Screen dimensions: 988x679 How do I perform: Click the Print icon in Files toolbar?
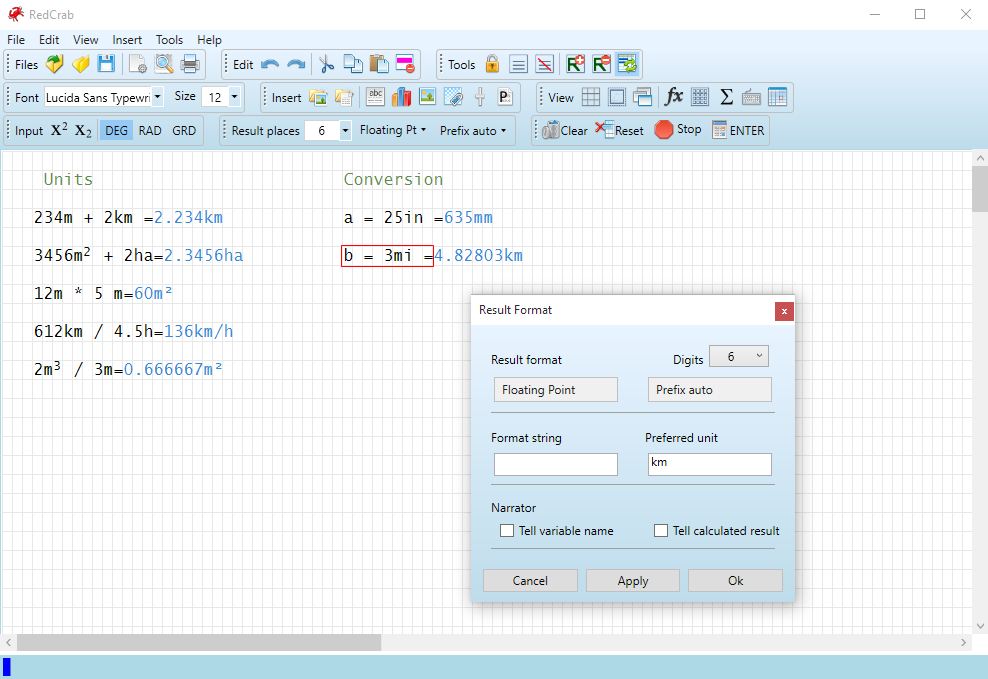(190, 64)
